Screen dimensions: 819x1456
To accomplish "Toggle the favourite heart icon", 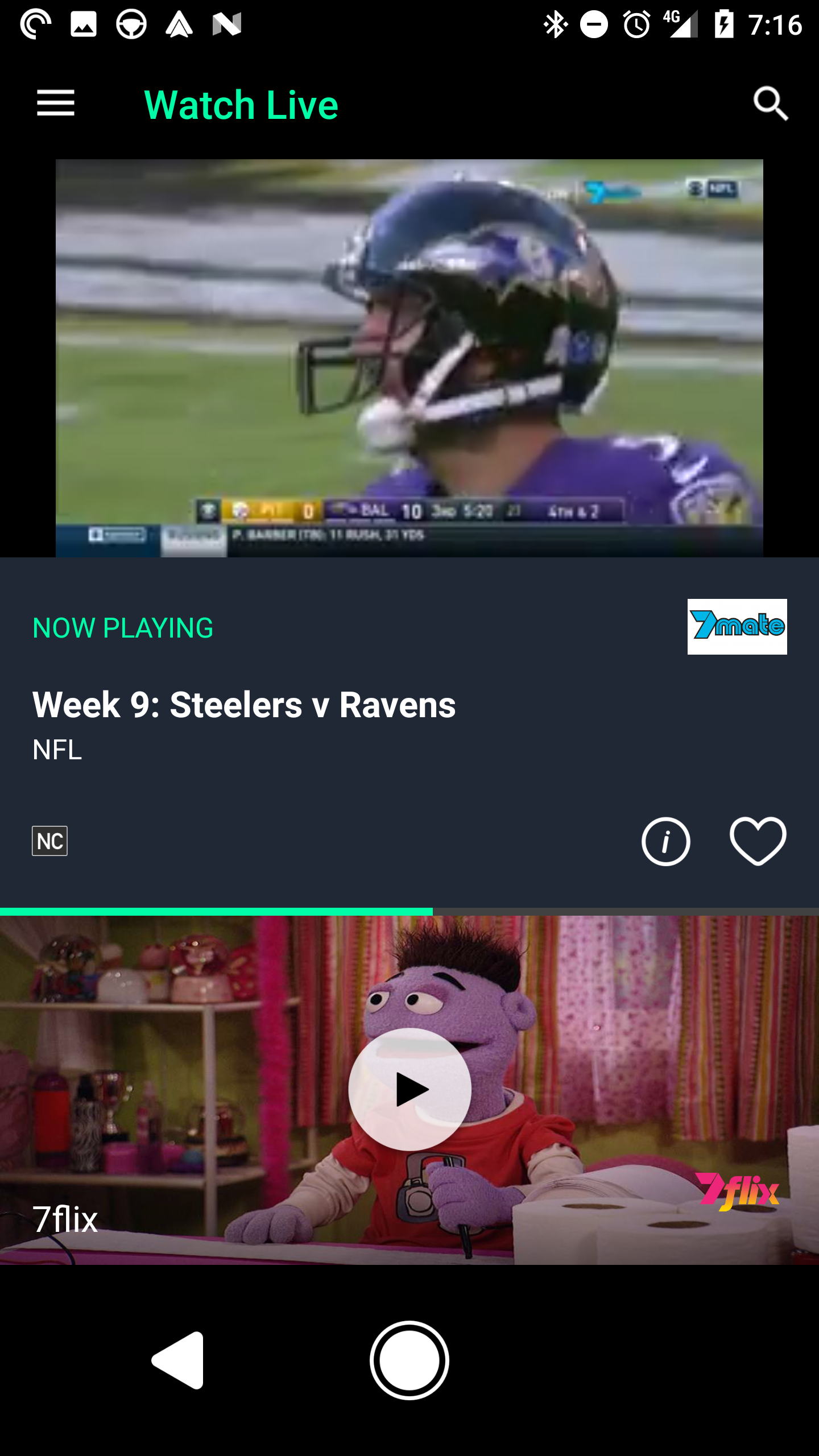I will 758,841.
